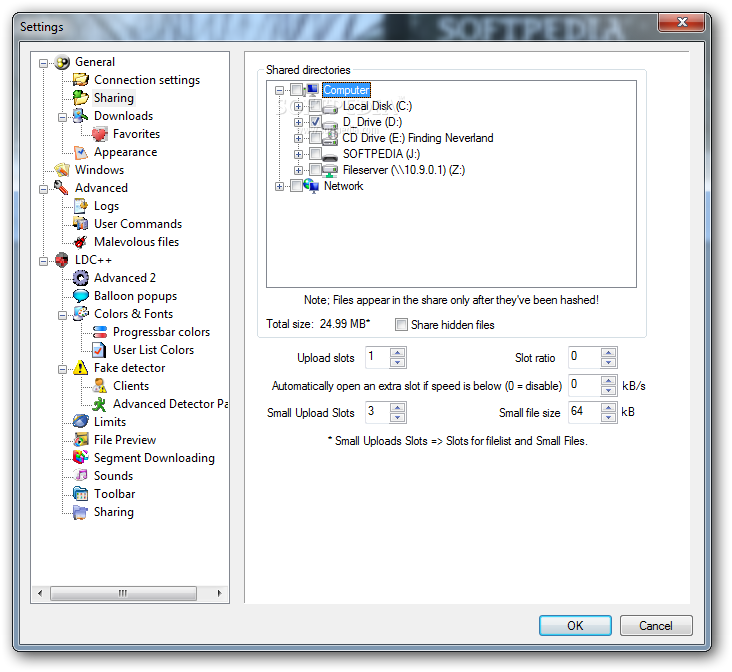
Task: Collapse the Fake detector node
Action: [63, 369]
